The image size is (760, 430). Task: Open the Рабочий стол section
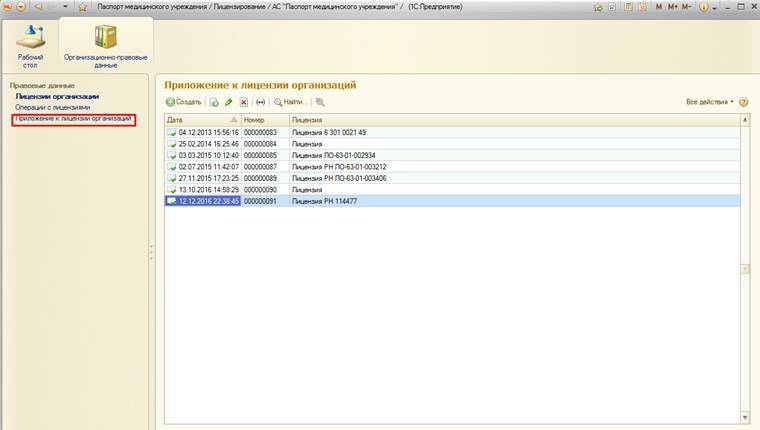tap(30, 45)
